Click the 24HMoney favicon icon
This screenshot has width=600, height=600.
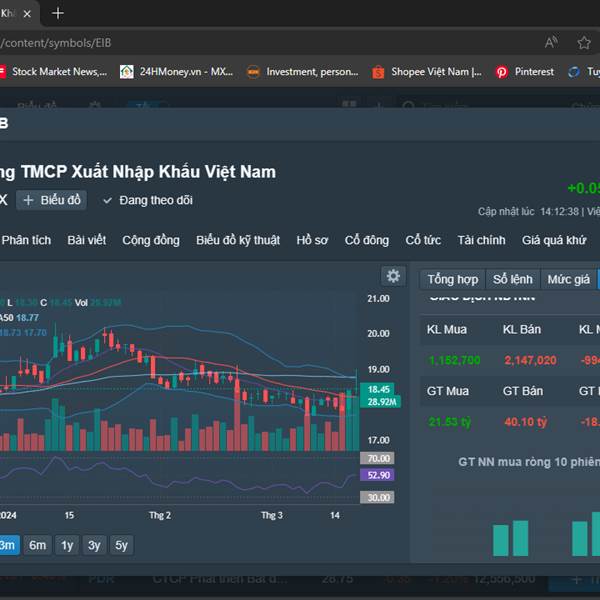click(x=127, y=72)
